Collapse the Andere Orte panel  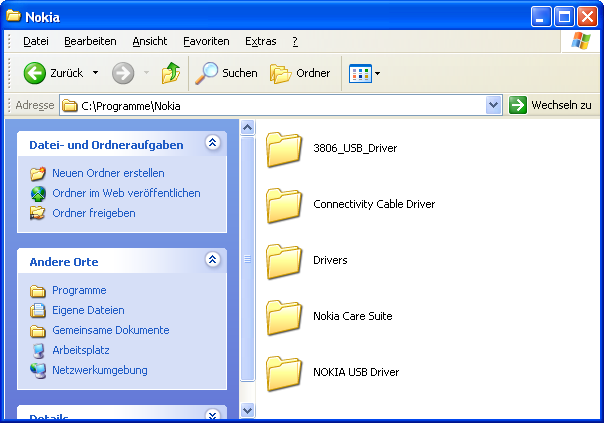pyautogui.click(x=212, y=260)
